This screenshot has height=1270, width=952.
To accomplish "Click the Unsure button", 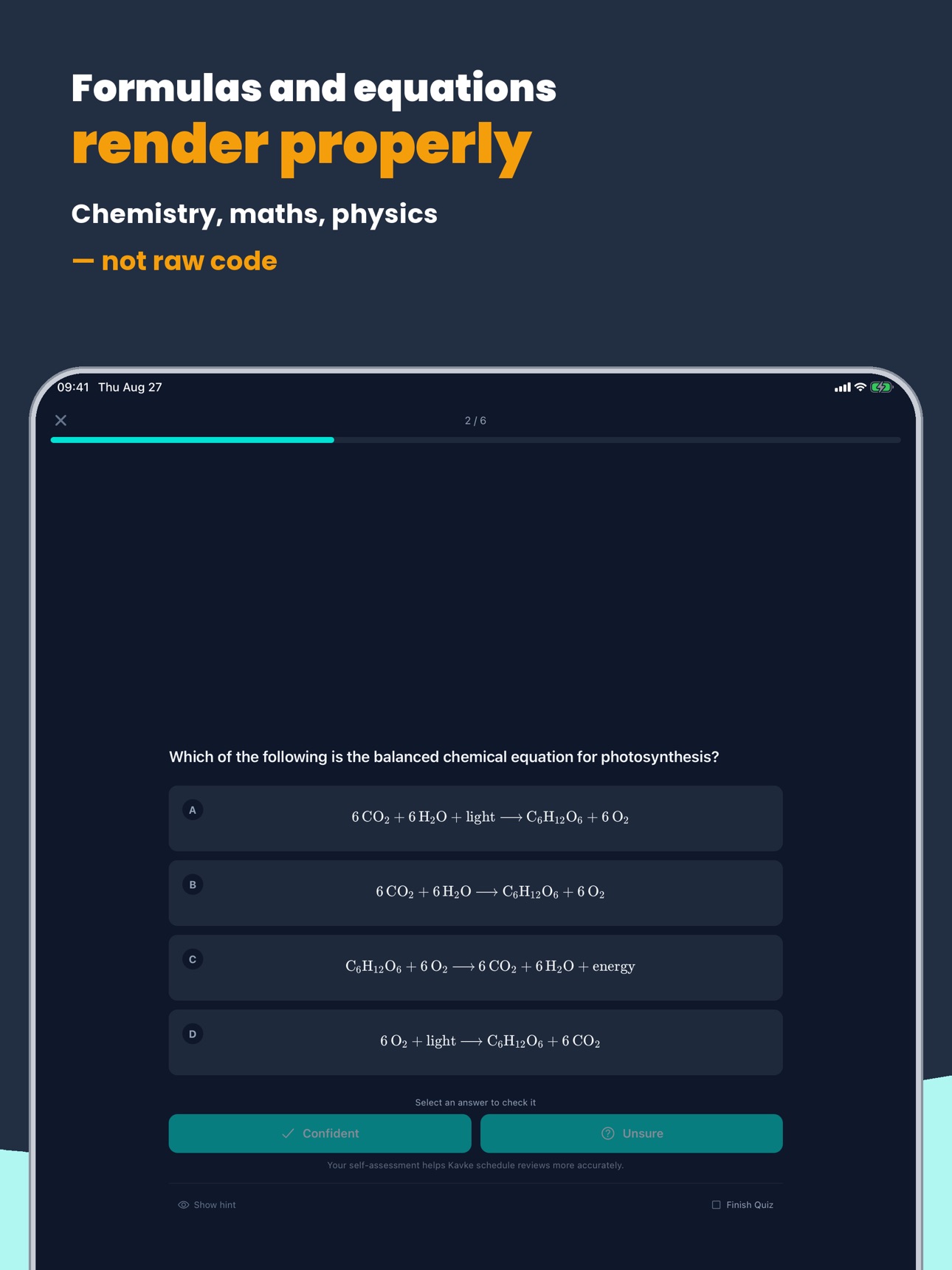I will [x=631, y=1133].
